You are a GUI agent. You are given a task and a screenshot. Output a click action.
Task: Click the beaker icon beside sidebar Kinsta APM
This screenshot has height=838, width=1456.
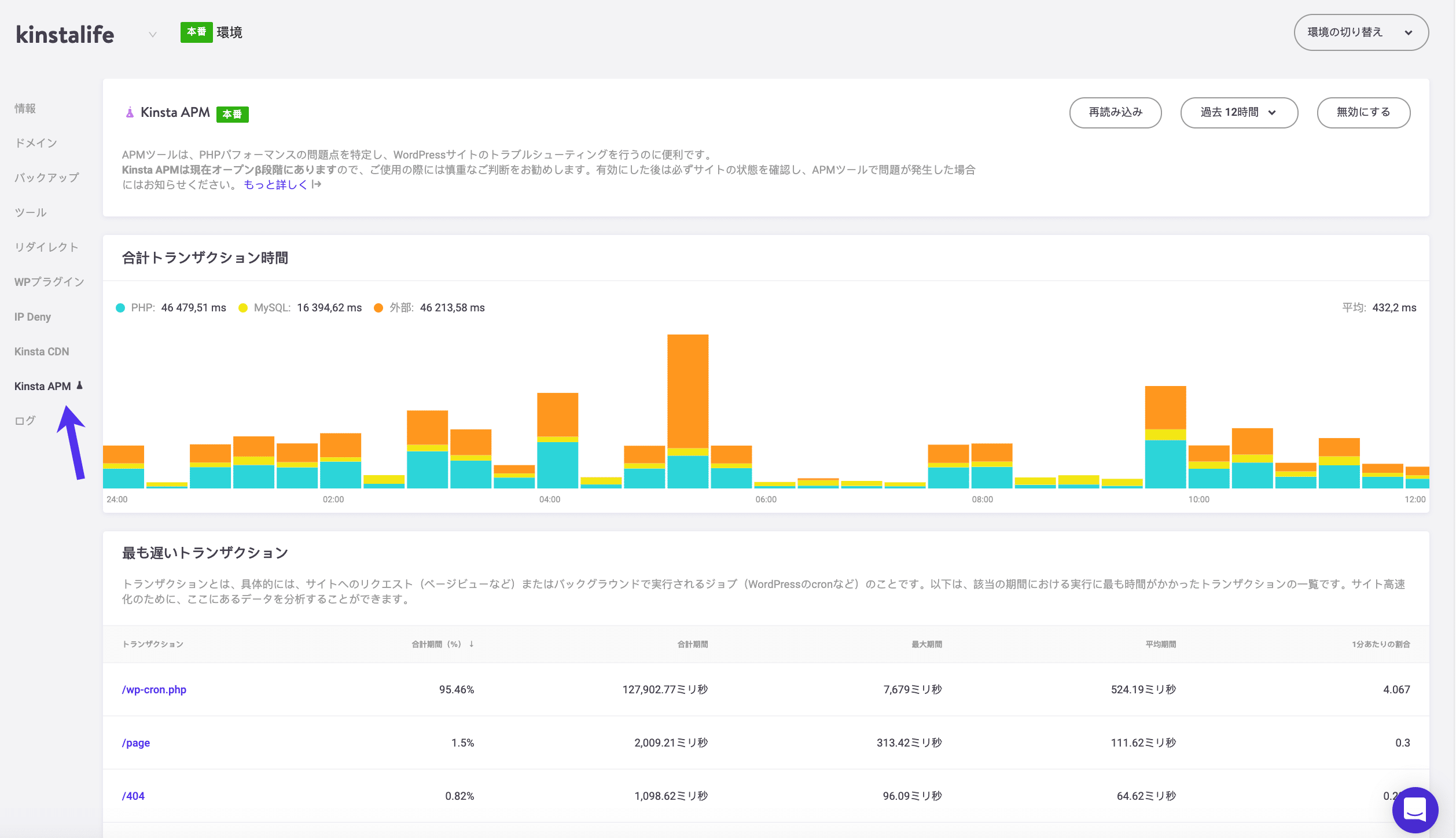pyautogui.click(x=80, y=385)
